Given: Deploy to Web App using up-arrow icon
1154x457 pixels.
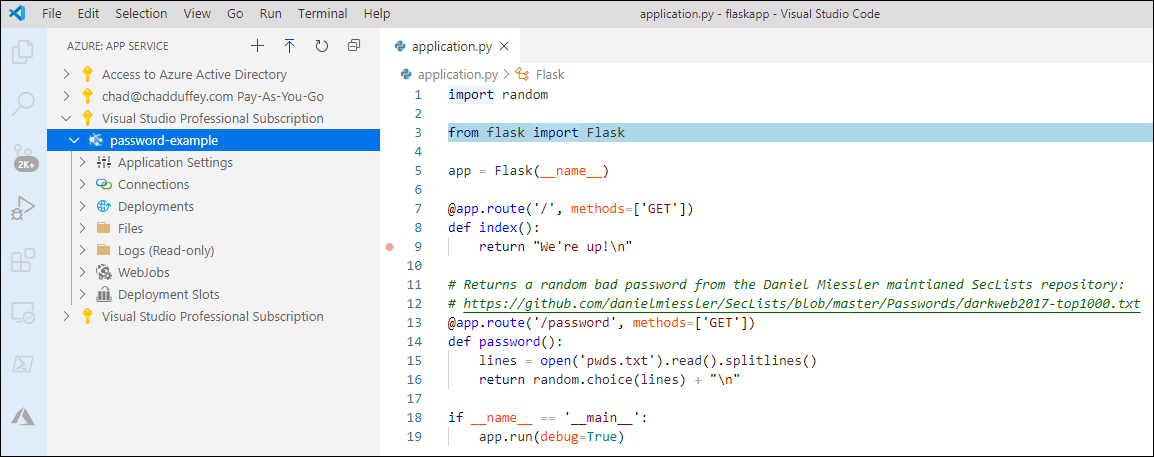Looking at the screenshot, I should point(289,46).
